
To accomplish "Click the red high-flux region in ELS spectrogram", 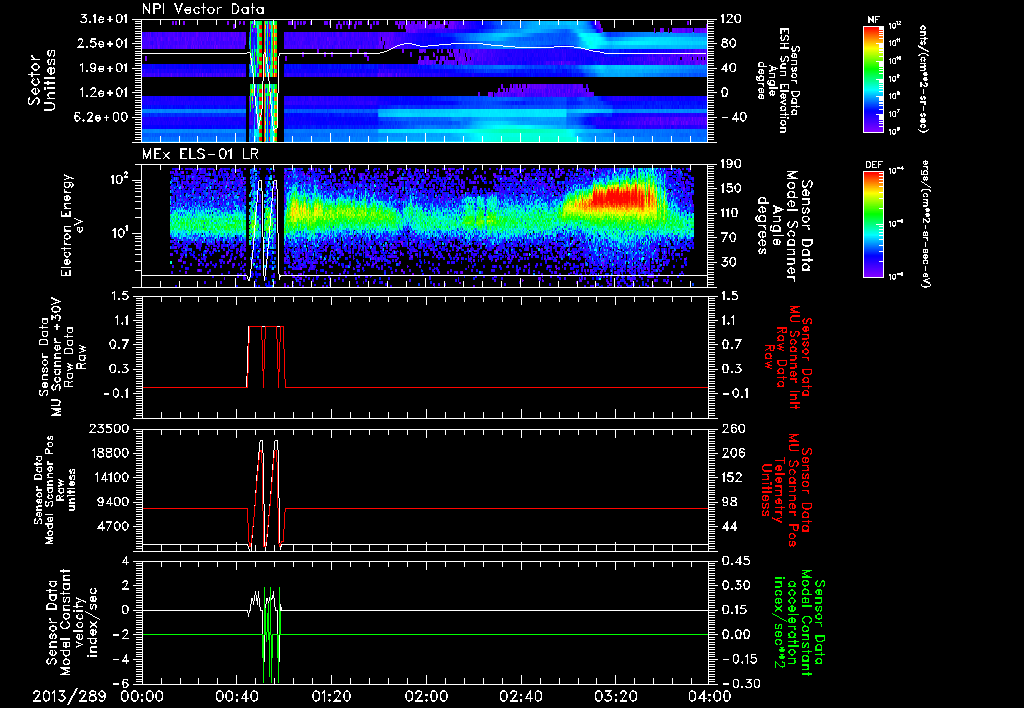I will [x=622, y=198].
